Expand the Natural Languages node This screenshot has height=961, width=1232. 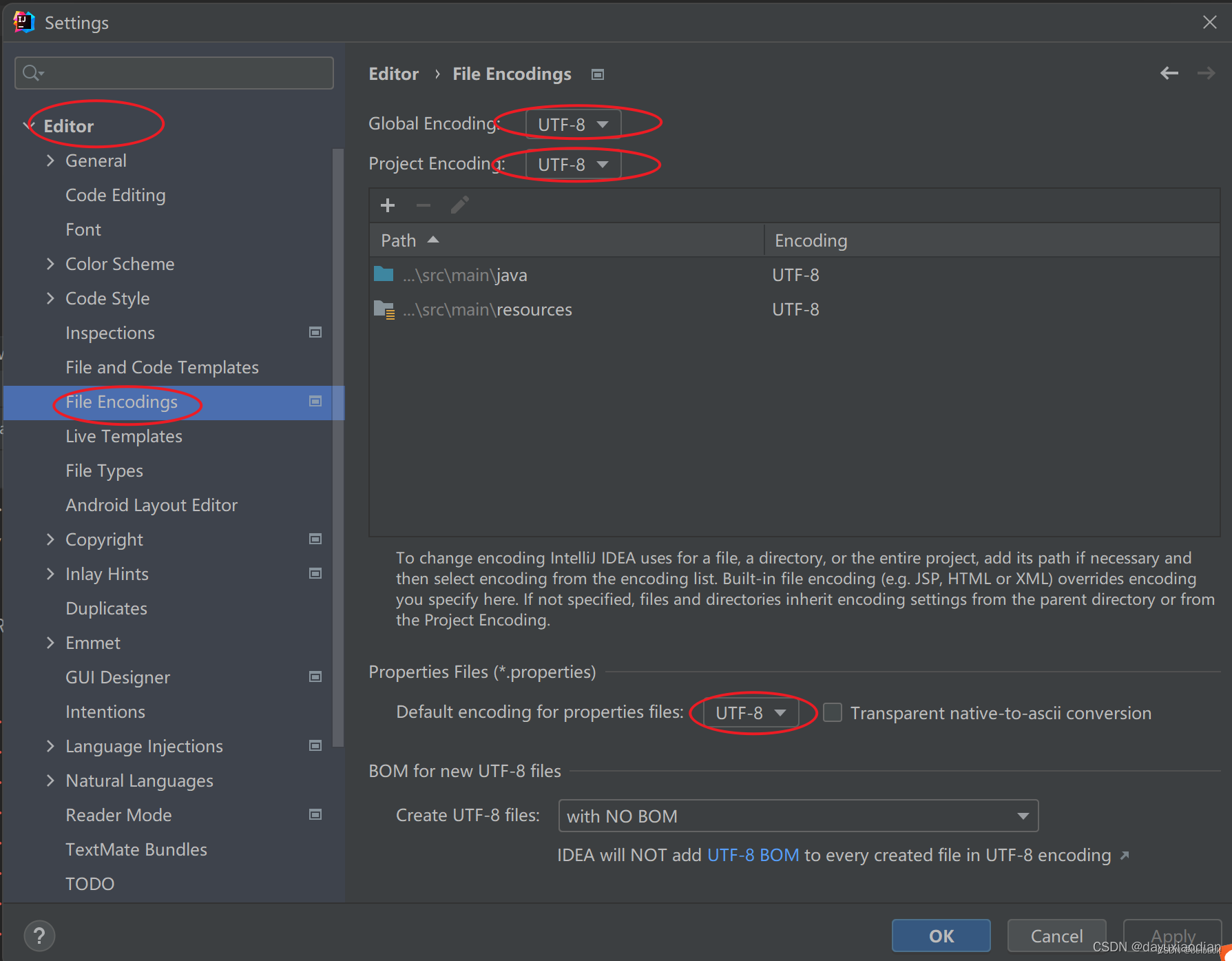(x=50, y=781)
